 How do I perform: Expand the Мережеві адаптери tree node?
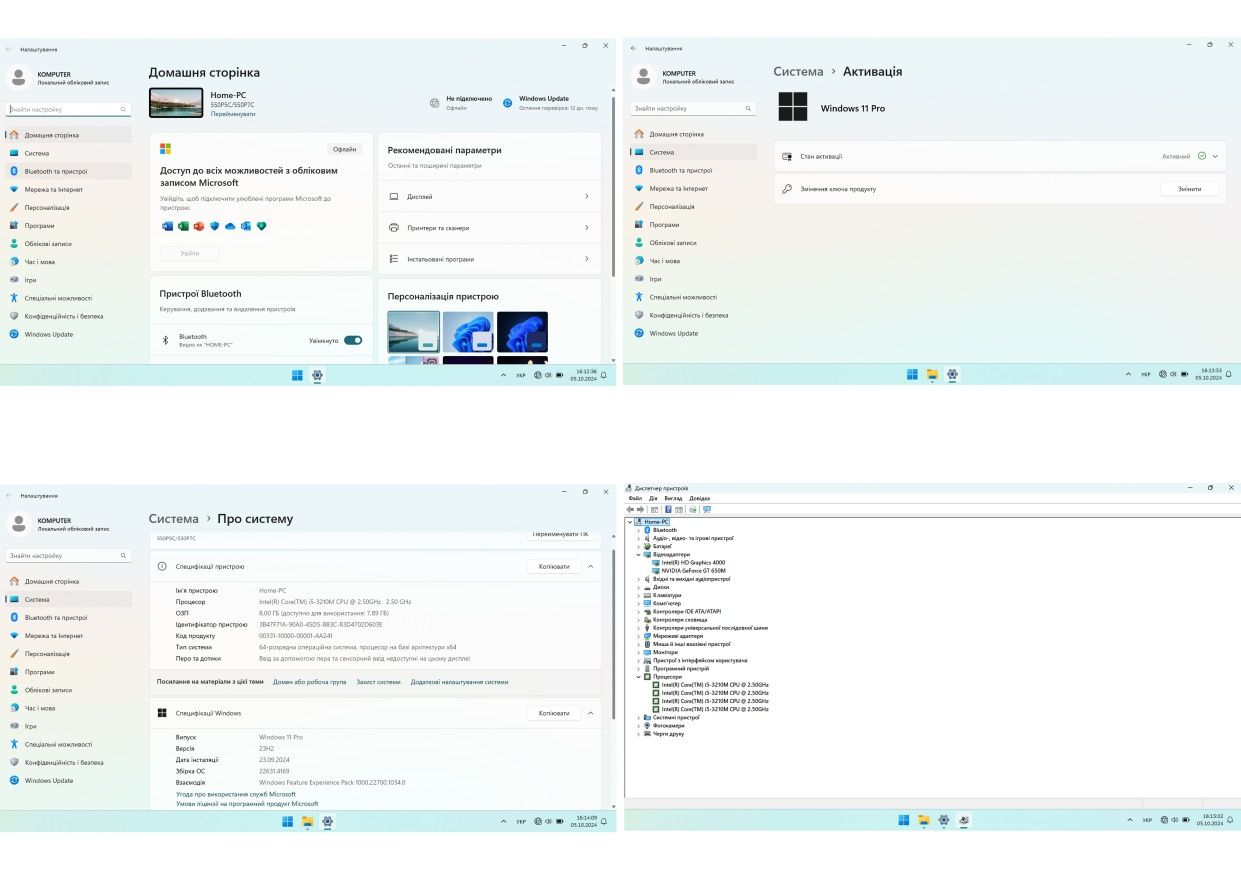coord(638,636)
